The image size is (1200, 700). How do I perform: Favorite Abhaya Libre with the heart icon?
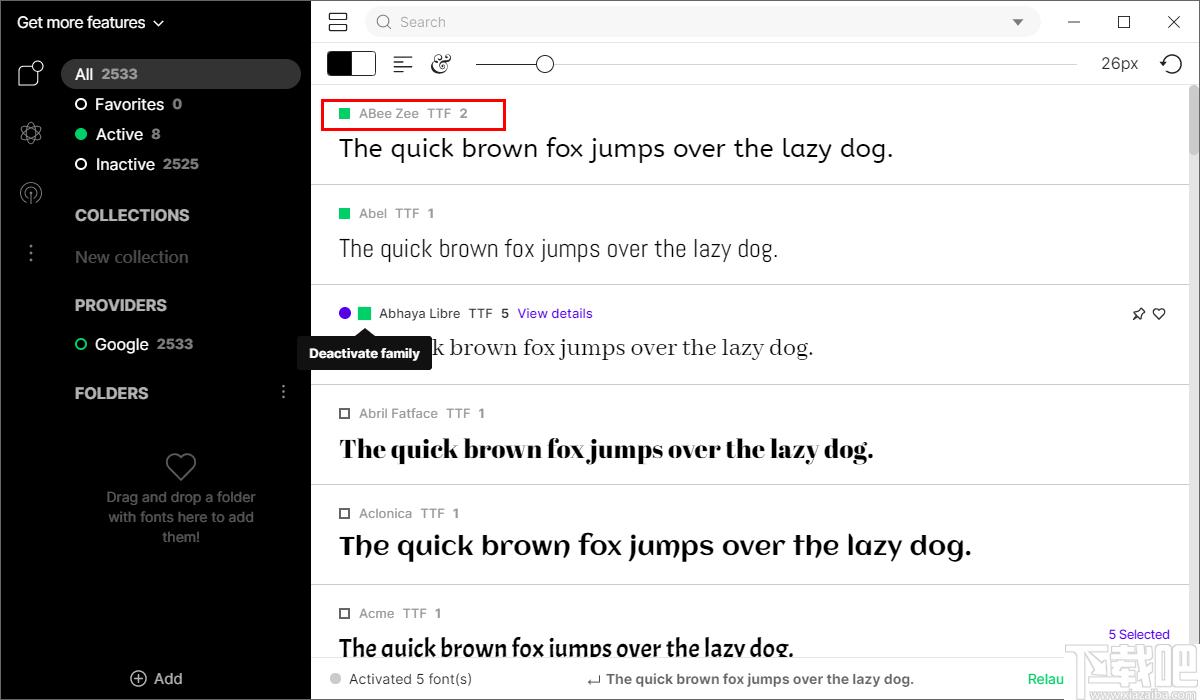(x=1159, y=314)
